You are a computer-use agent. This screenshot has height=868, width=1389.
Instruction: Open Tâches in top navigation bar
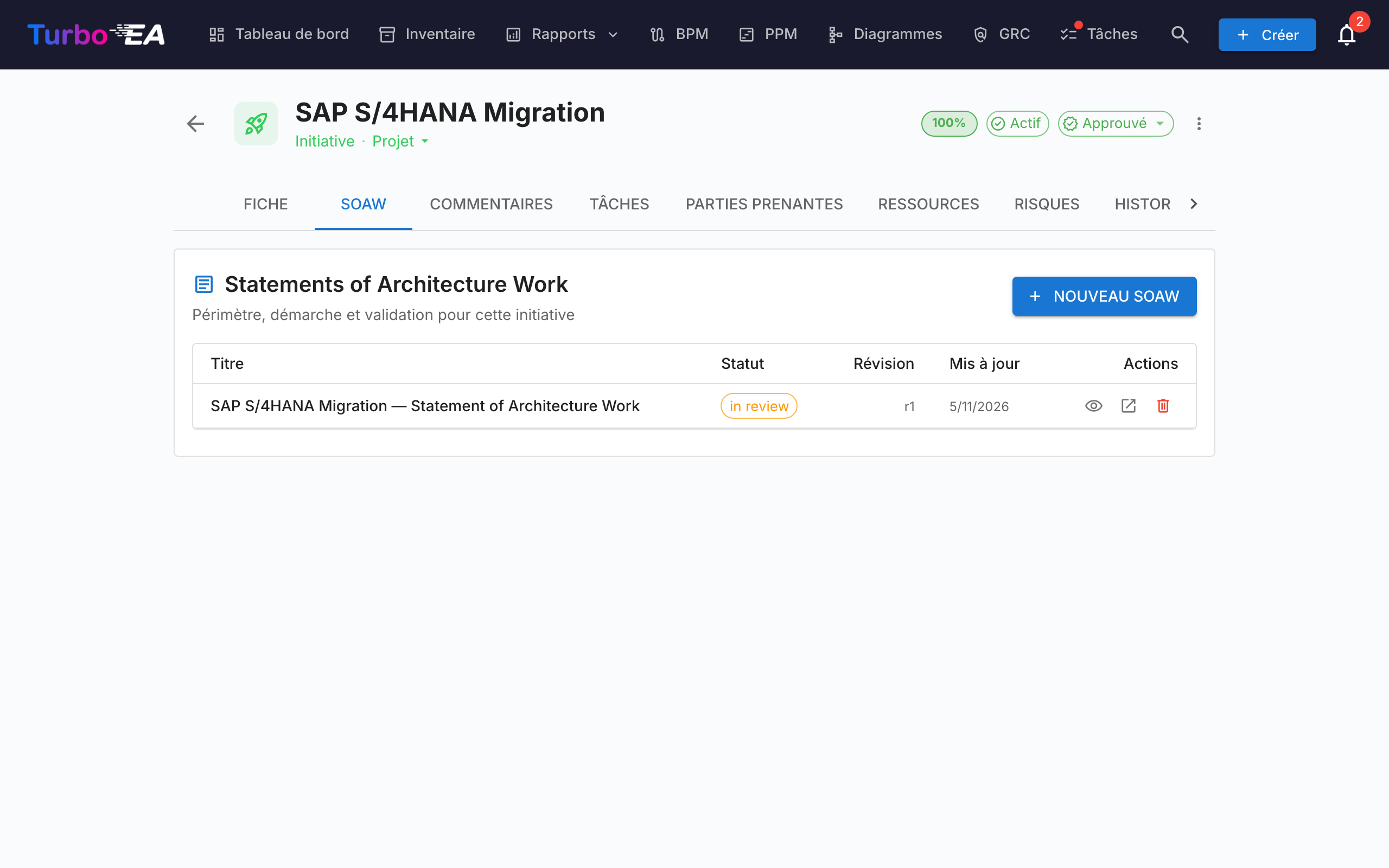click(x=1099, y=34)
